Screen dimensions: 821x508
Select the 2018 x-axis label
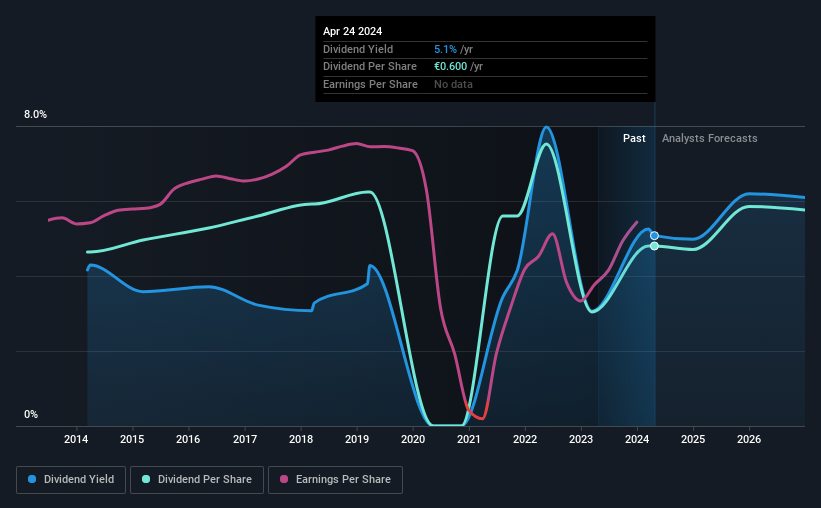[301, 439]
